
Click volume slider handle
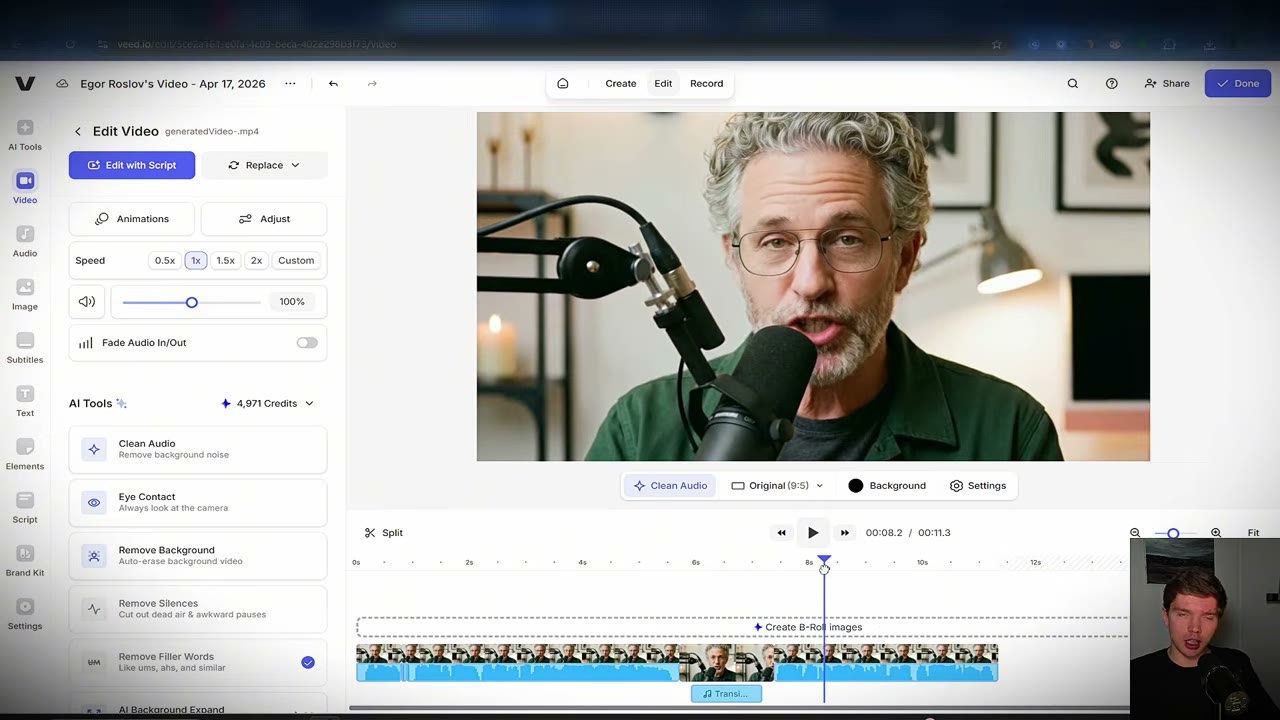(191, 302)
